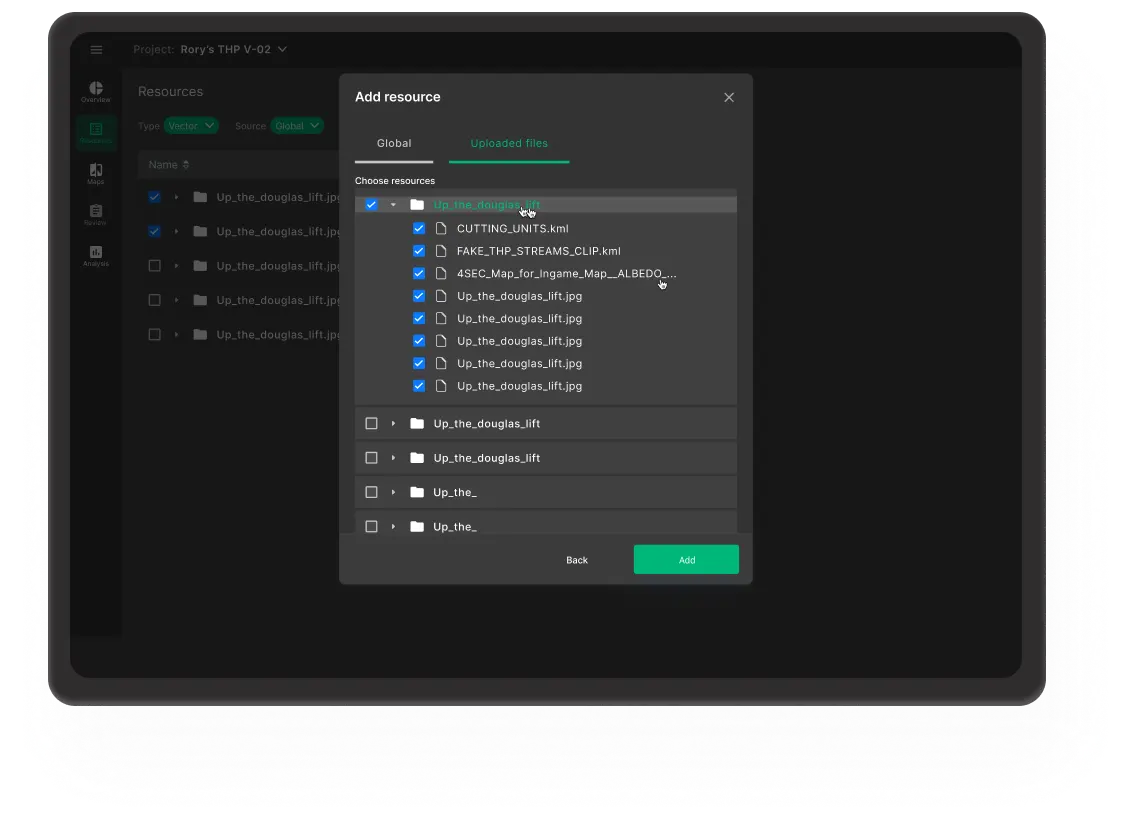1132x828 pixels.
Task: Uncheck the FAKE_THP_STREAMS_CLIP.kml checkbox
Action: click(x=419, y=251)
